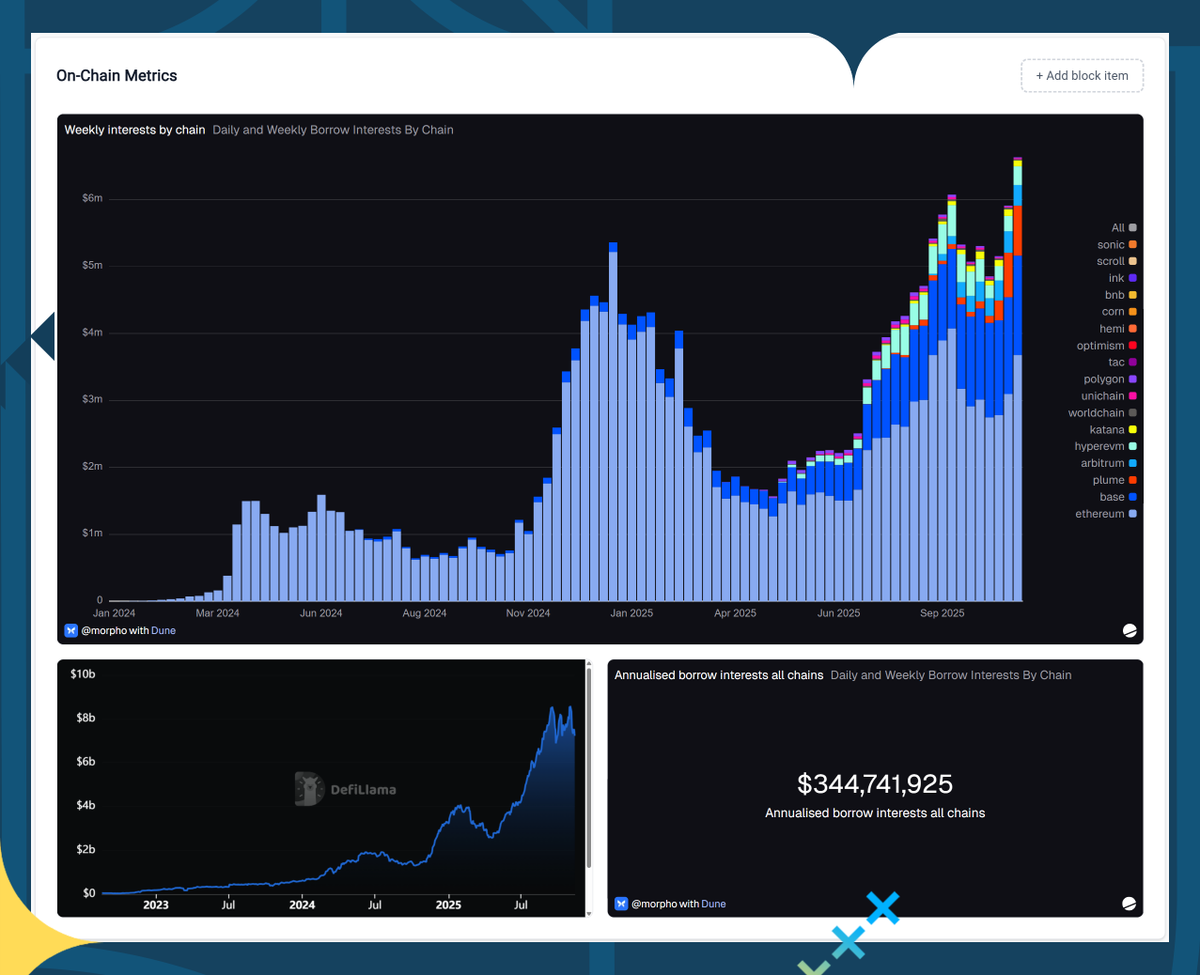Viewport: 1200px width, 975px height.
Task: Click the tallest final bar in weekly chart
Action: click(1018, 379)
